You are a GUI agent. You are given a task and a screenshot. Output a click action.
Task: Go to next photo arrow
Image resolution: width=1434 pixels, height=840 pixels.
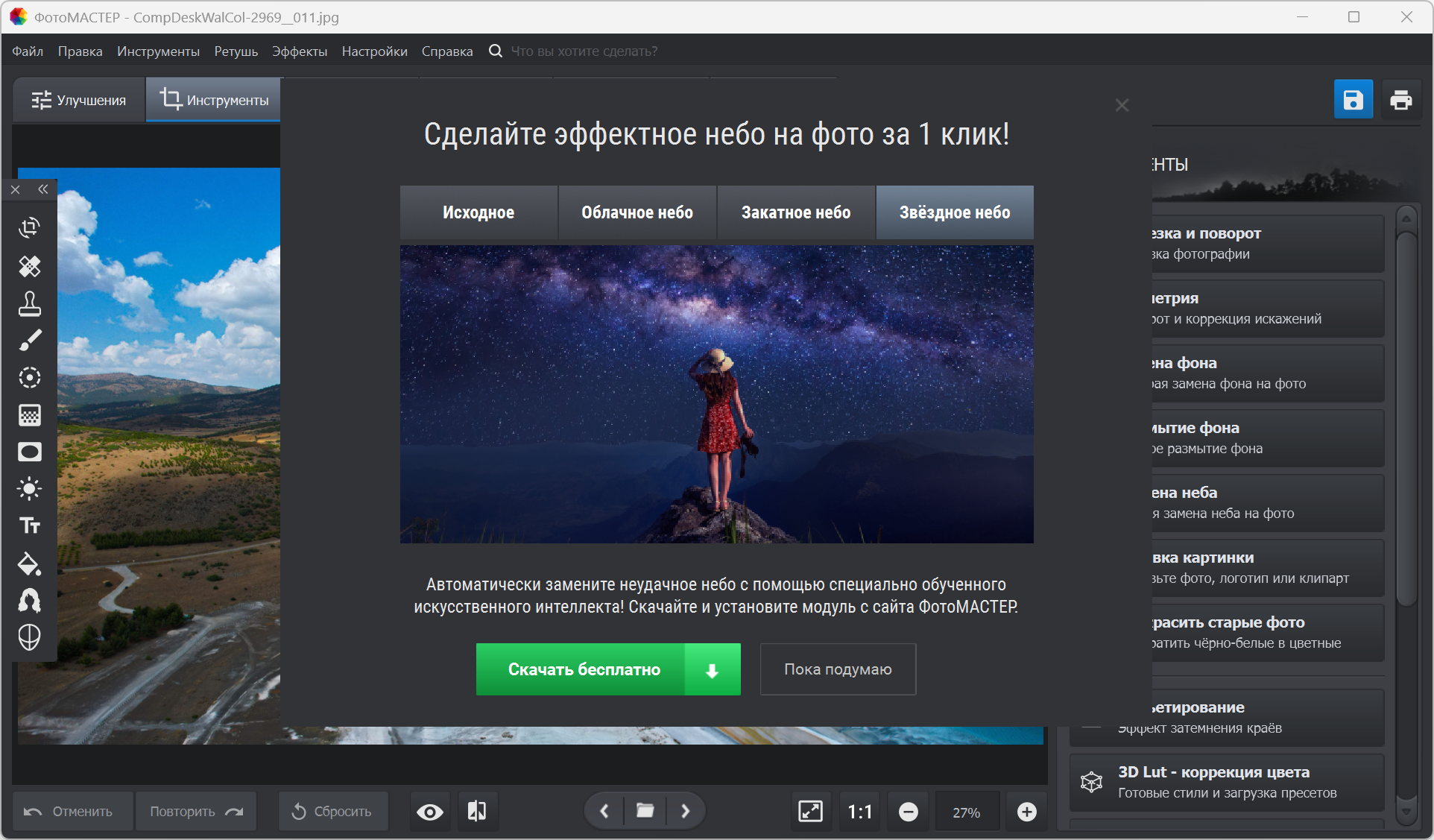[685, 811]
